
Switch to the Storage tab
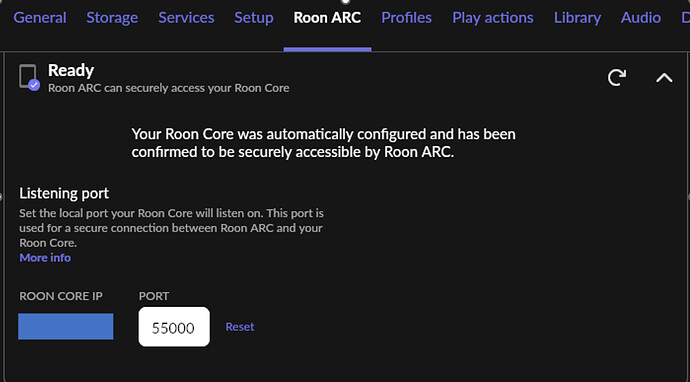[112, 18]
